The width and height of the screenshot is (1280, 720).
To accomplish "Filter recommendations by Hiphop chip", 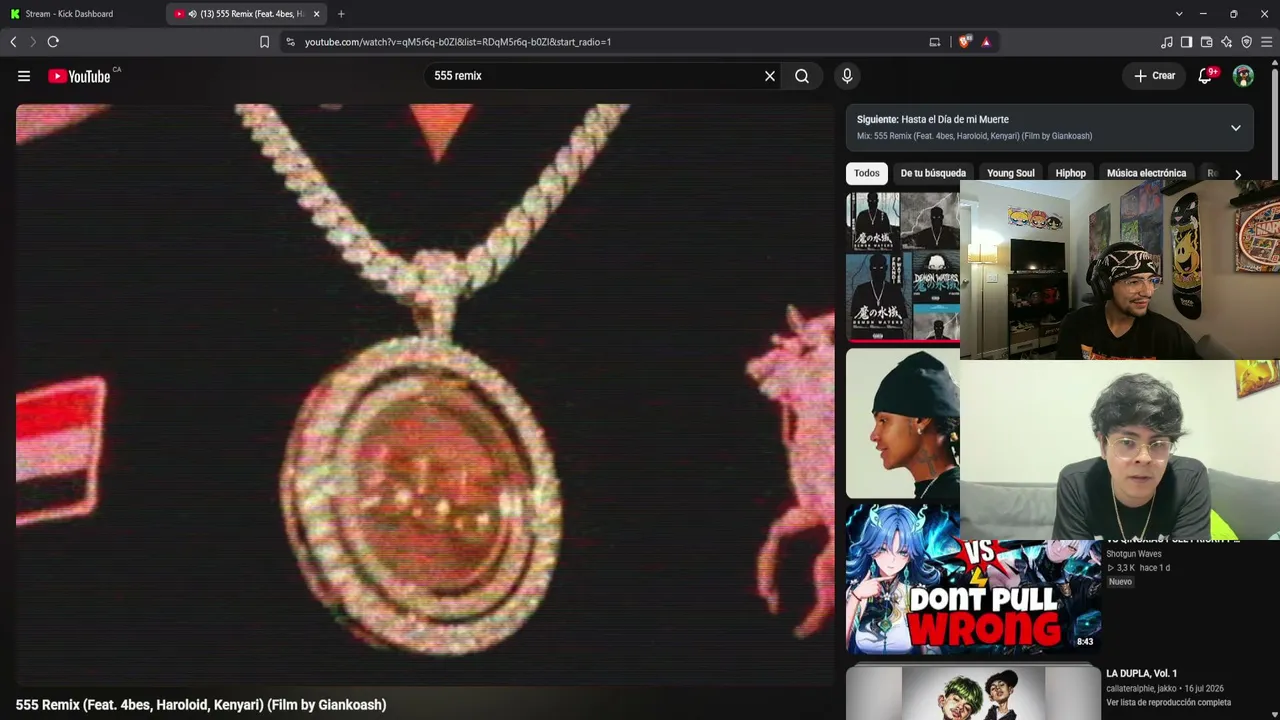I will pyautogui.click(x=1070, y=173).
